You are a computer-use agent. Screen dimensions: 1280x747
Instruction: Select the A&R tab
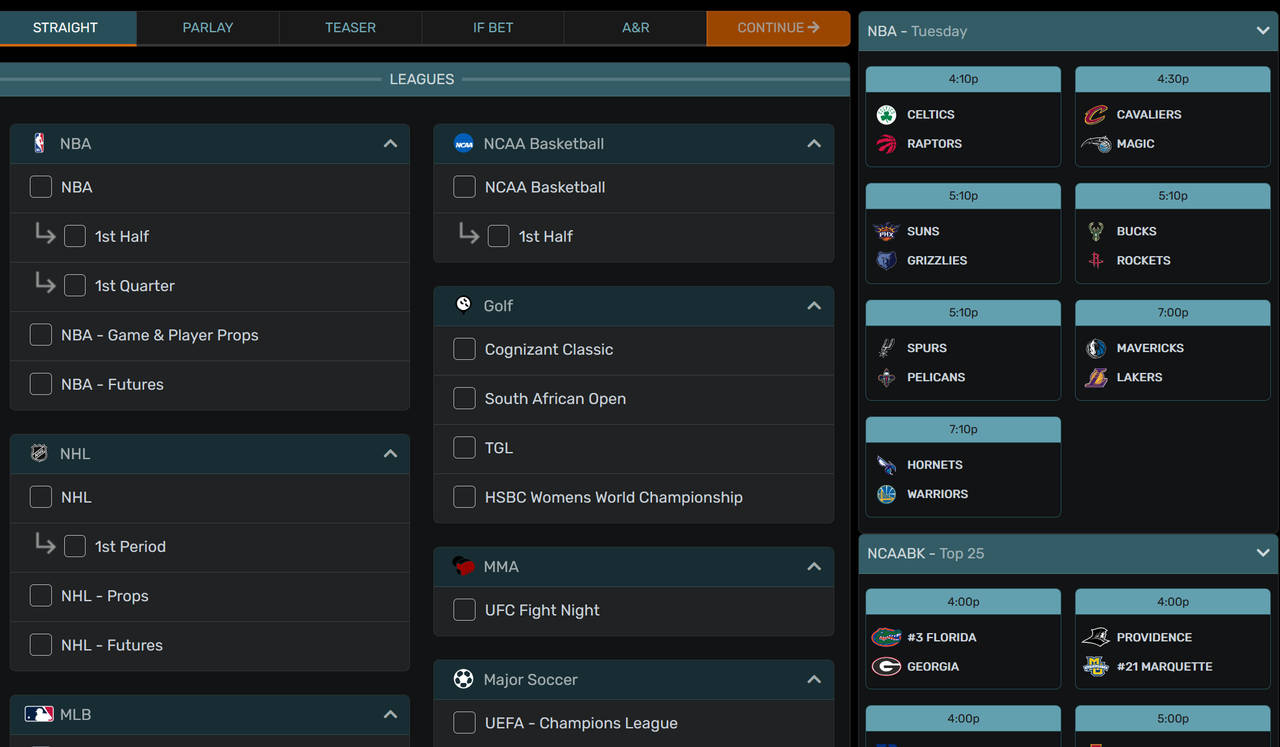click(636, 28)
